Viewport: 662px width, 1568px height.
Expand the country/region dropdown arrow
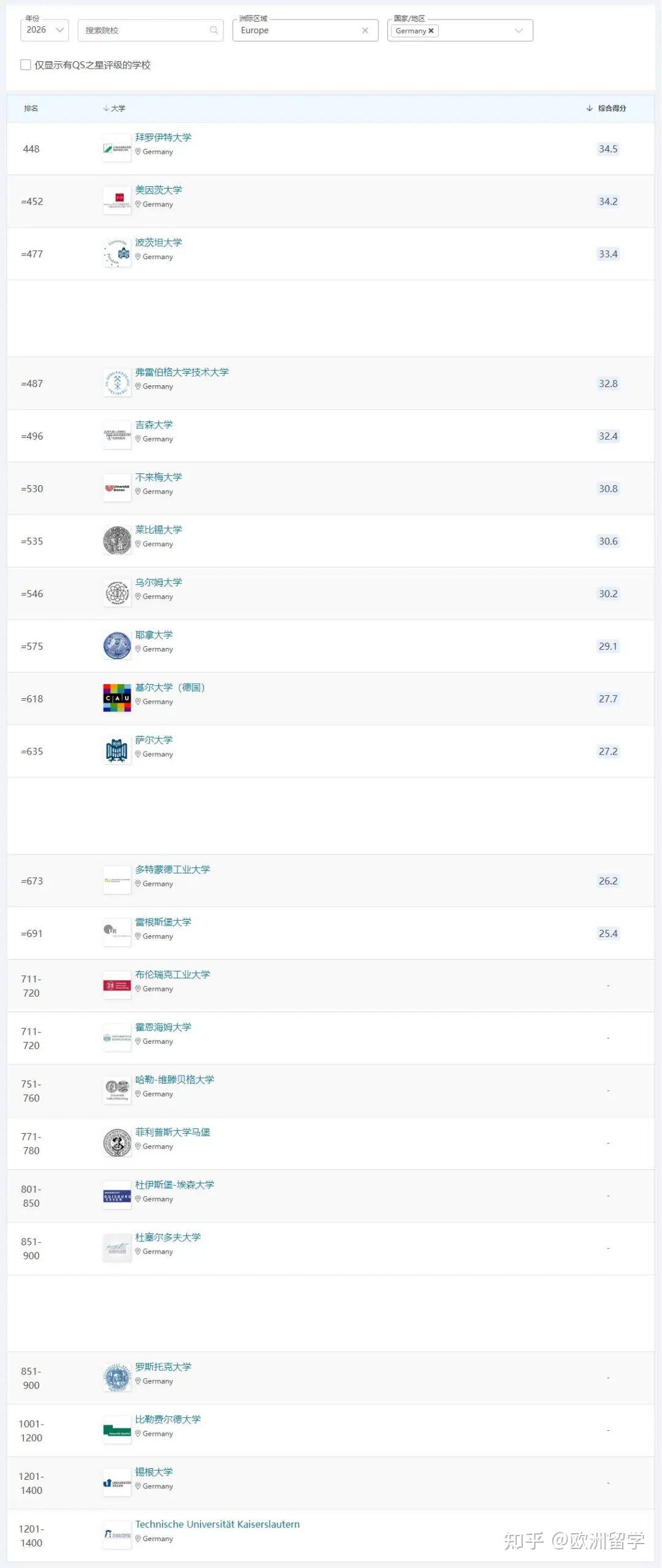click(519, 31)
